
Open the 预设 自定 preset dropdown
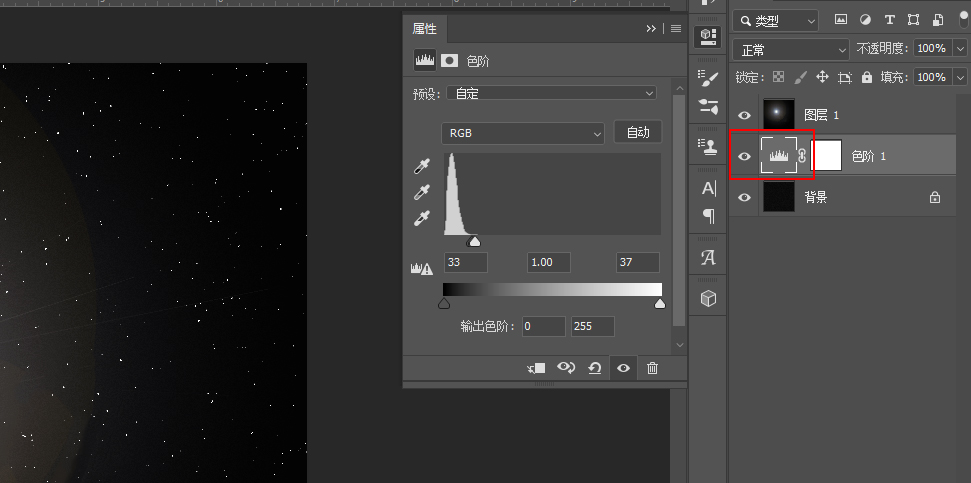point(552,94)
